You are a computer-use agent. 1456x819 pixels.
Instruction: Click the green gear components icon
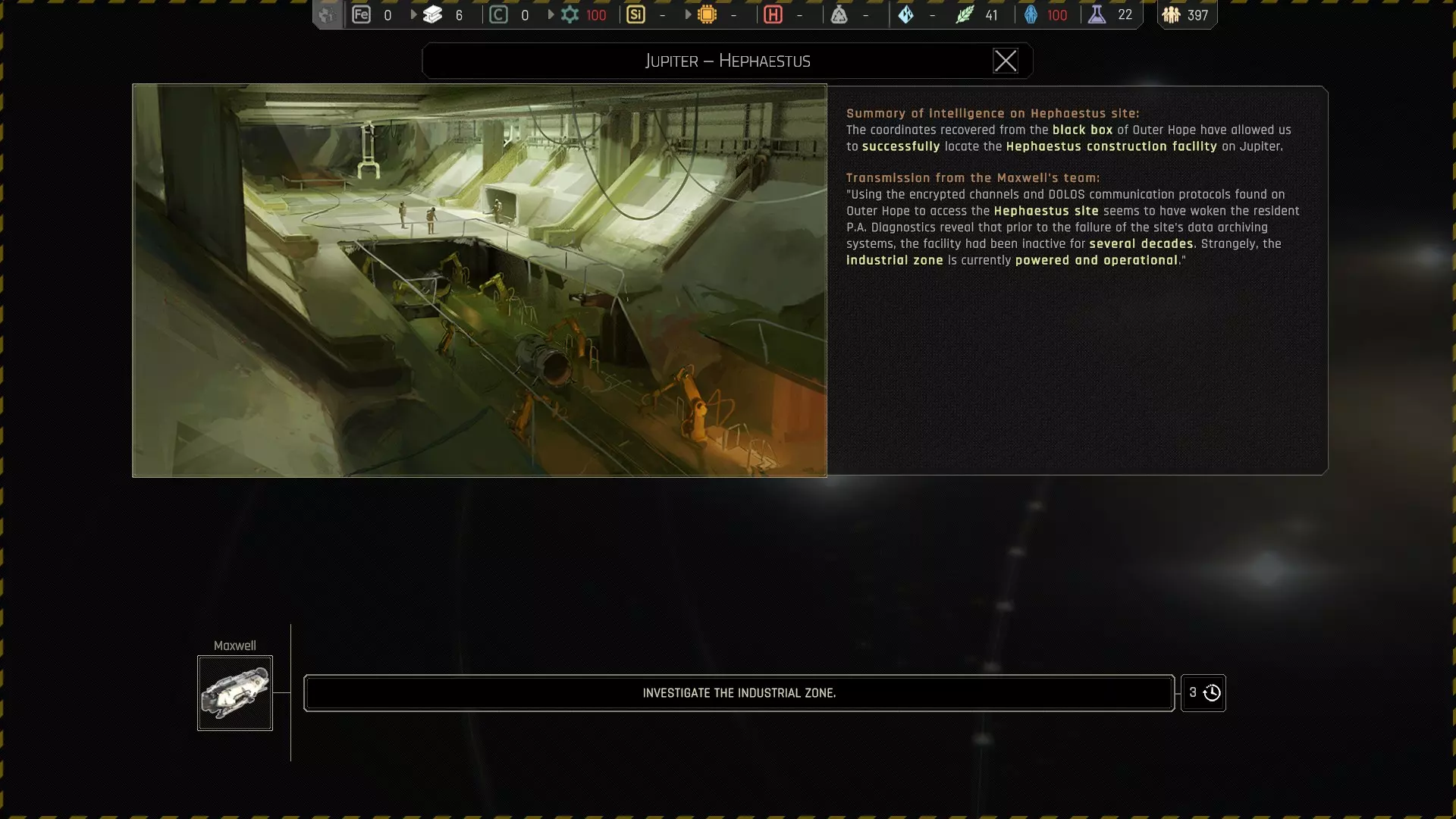point(570,14)
